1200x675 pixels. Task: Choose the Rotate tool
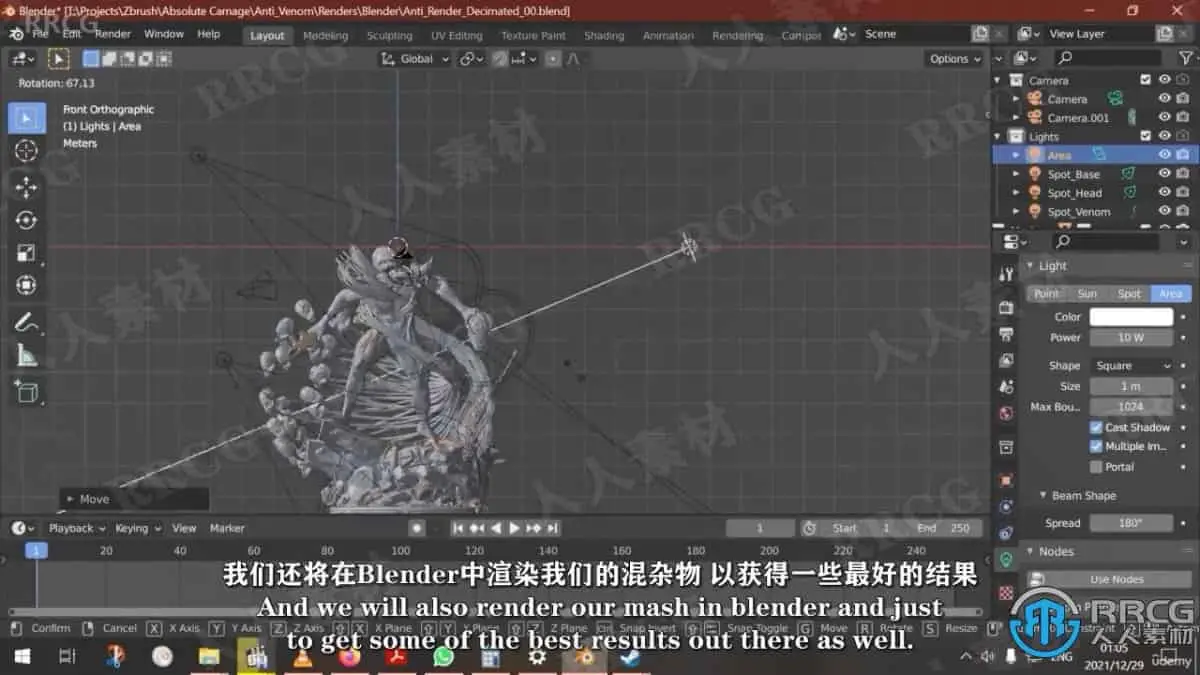(26, 220)
